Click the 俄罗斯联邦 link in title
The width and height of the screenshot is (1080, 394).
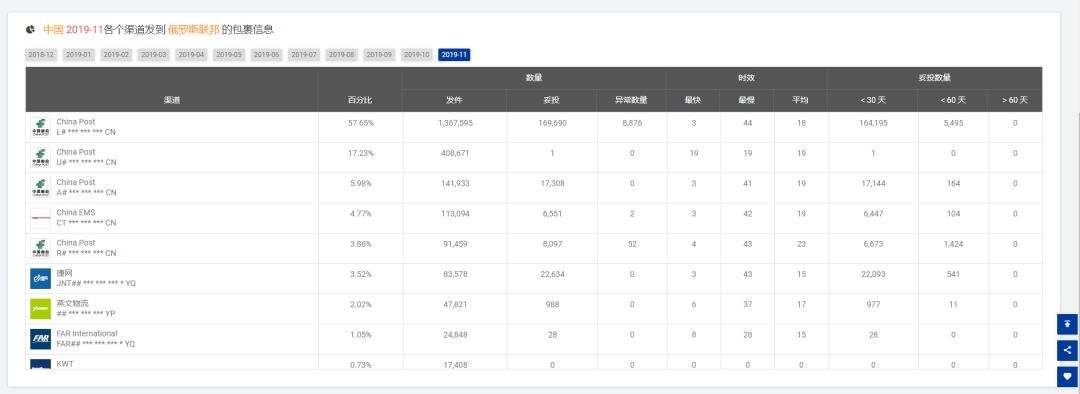pyautogui.click(x=194, y=30)
